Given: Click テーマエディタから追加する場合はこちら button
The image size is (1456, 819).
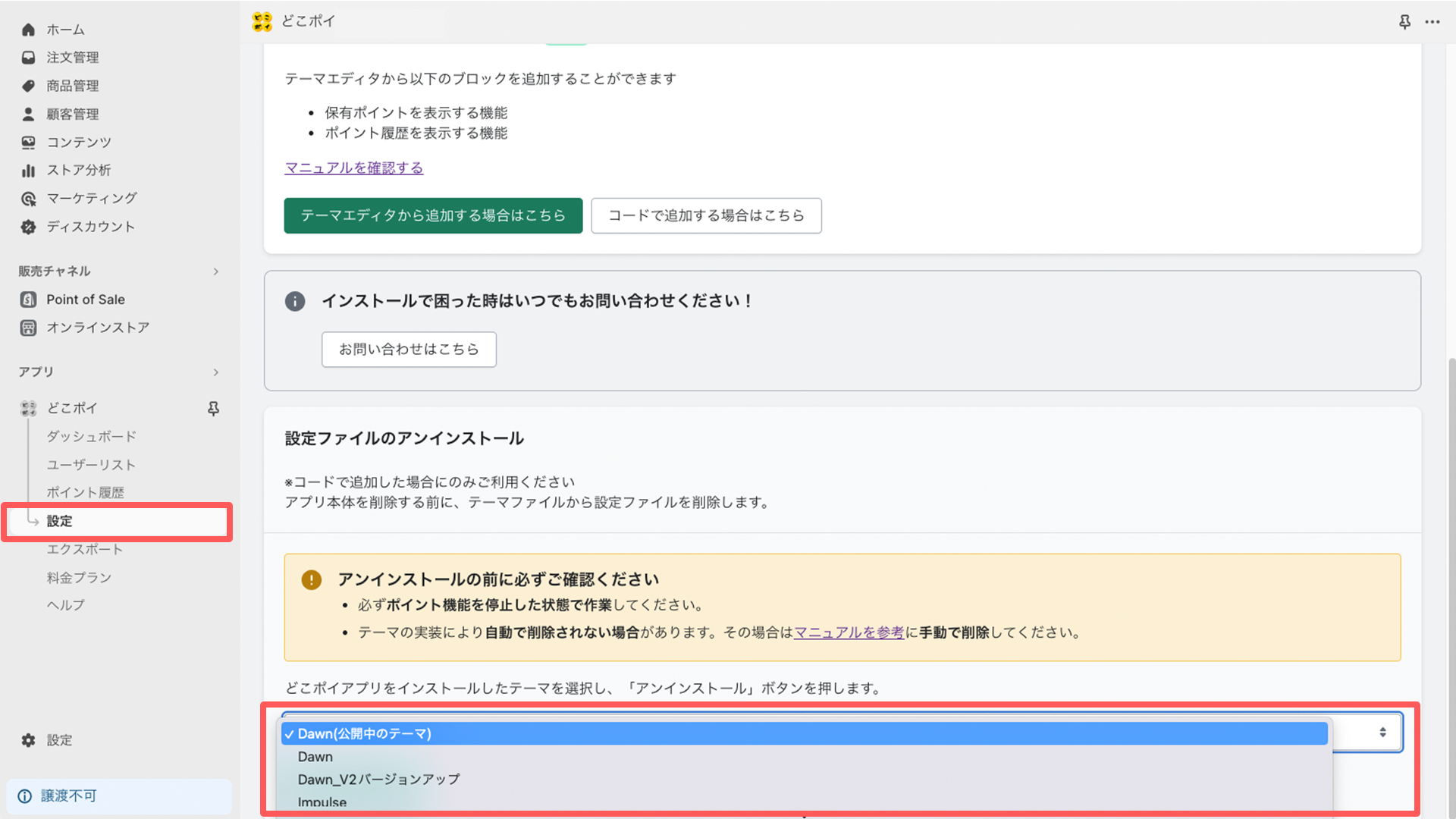Looking at the screenshot, I should [x=433, y=215].
